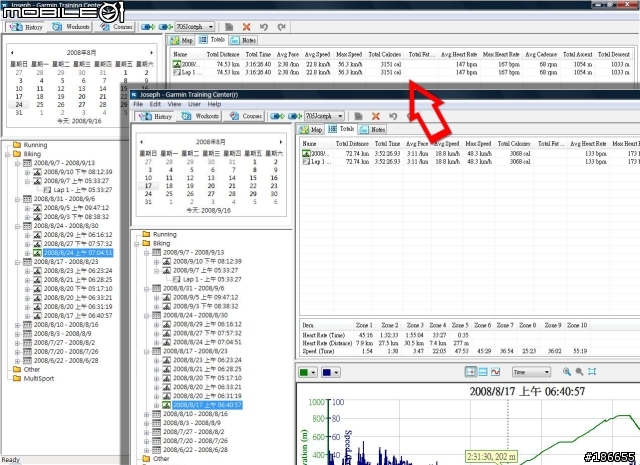Click red X delete icon in front window

point(376,116)
